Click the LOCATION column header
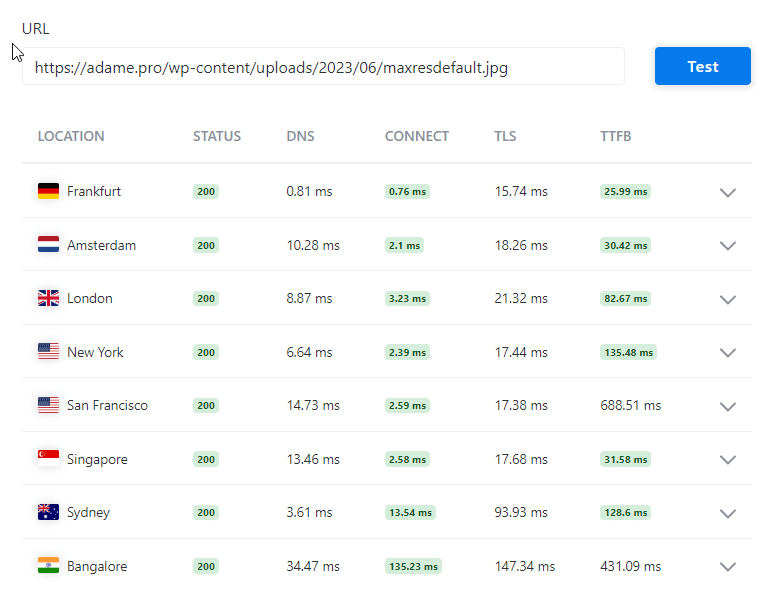This screenshot has height=608, width=771. tap(71, 136)
